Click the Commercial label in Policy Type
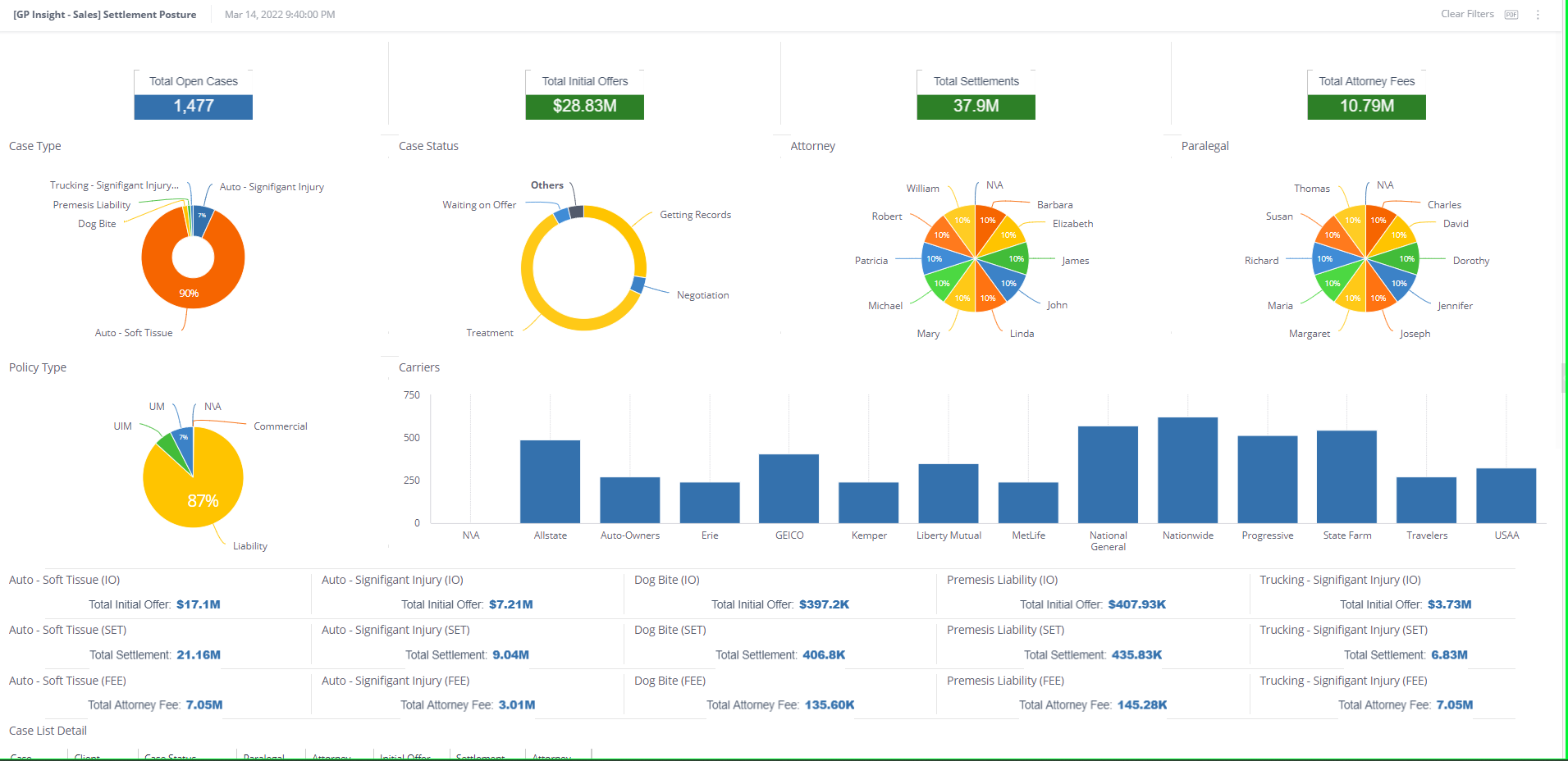This screenshot has height=761, width=1568. pos(281,426)
